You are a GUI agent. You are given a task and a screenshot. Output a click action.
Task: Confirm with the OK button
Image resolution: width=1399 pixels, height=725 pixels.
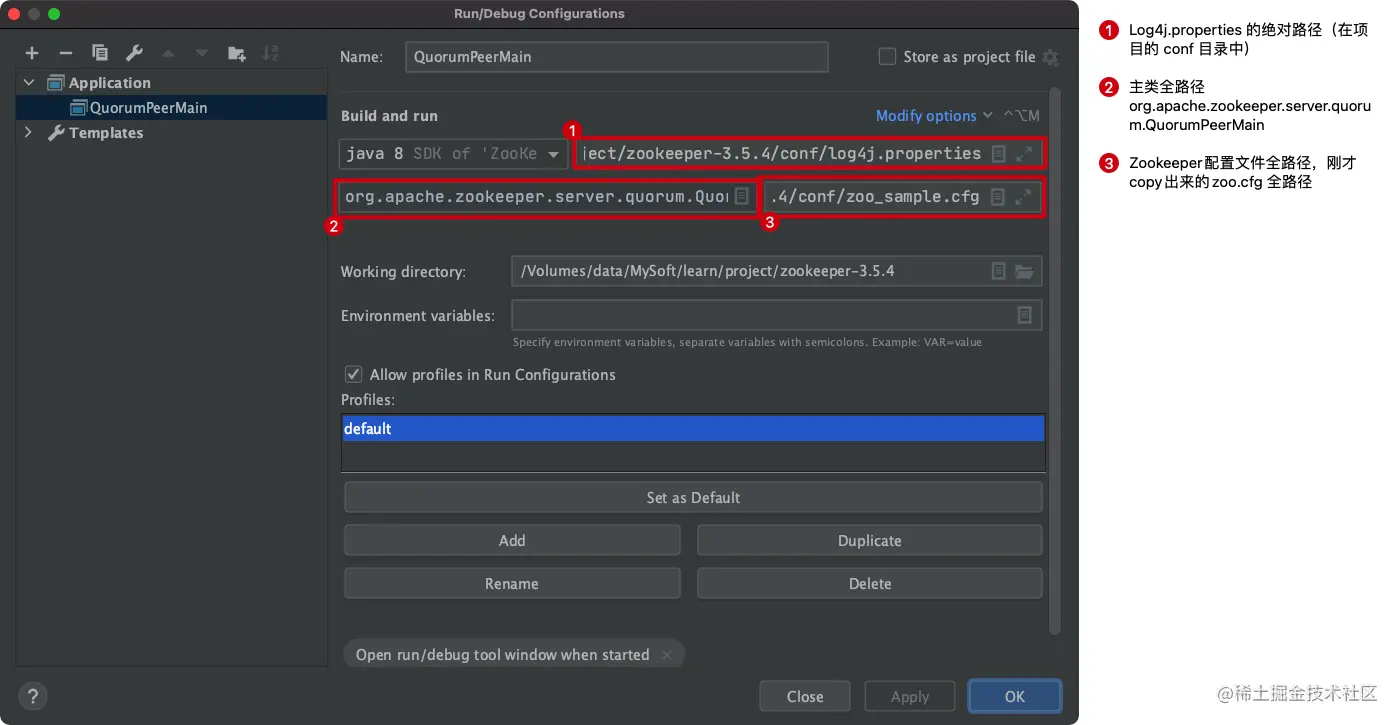pyautogui.click(x=1015, y=696)
